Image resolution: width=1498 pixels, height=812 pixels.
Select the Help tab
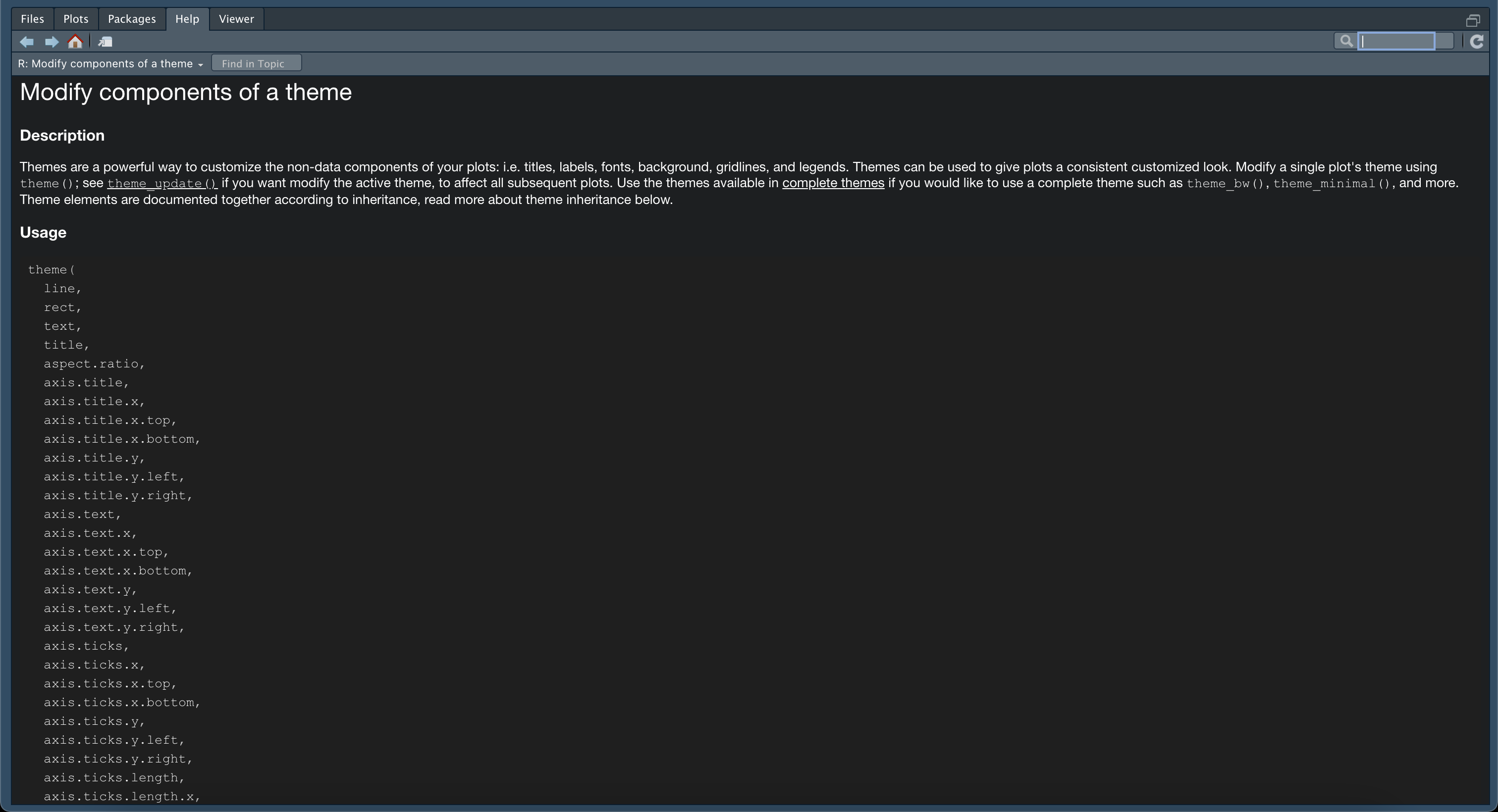point(187,19)
